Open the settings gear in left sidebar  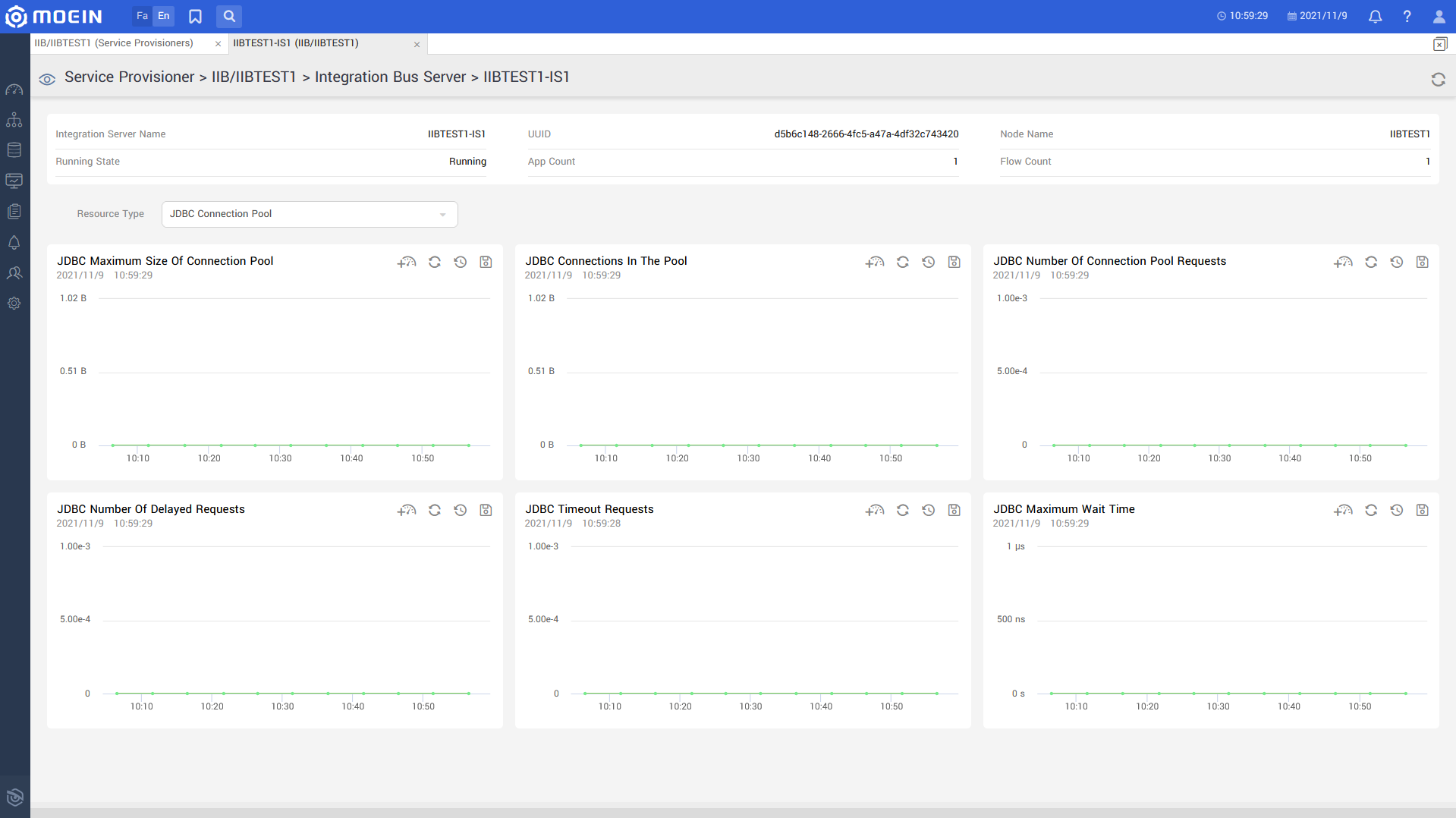[14, 304]
